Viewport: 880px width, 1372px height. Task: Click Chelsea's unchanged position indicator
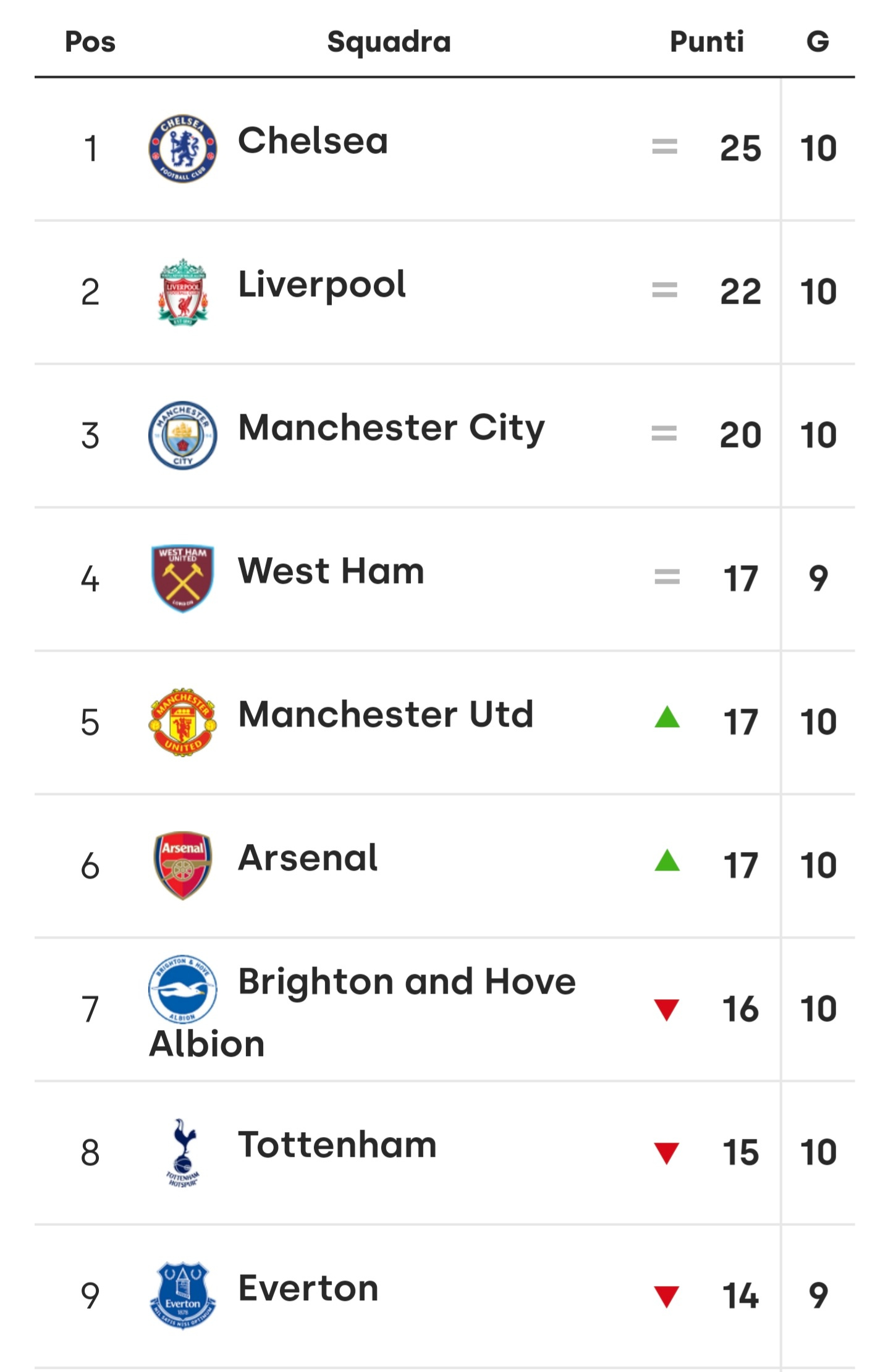pos(665,147)
